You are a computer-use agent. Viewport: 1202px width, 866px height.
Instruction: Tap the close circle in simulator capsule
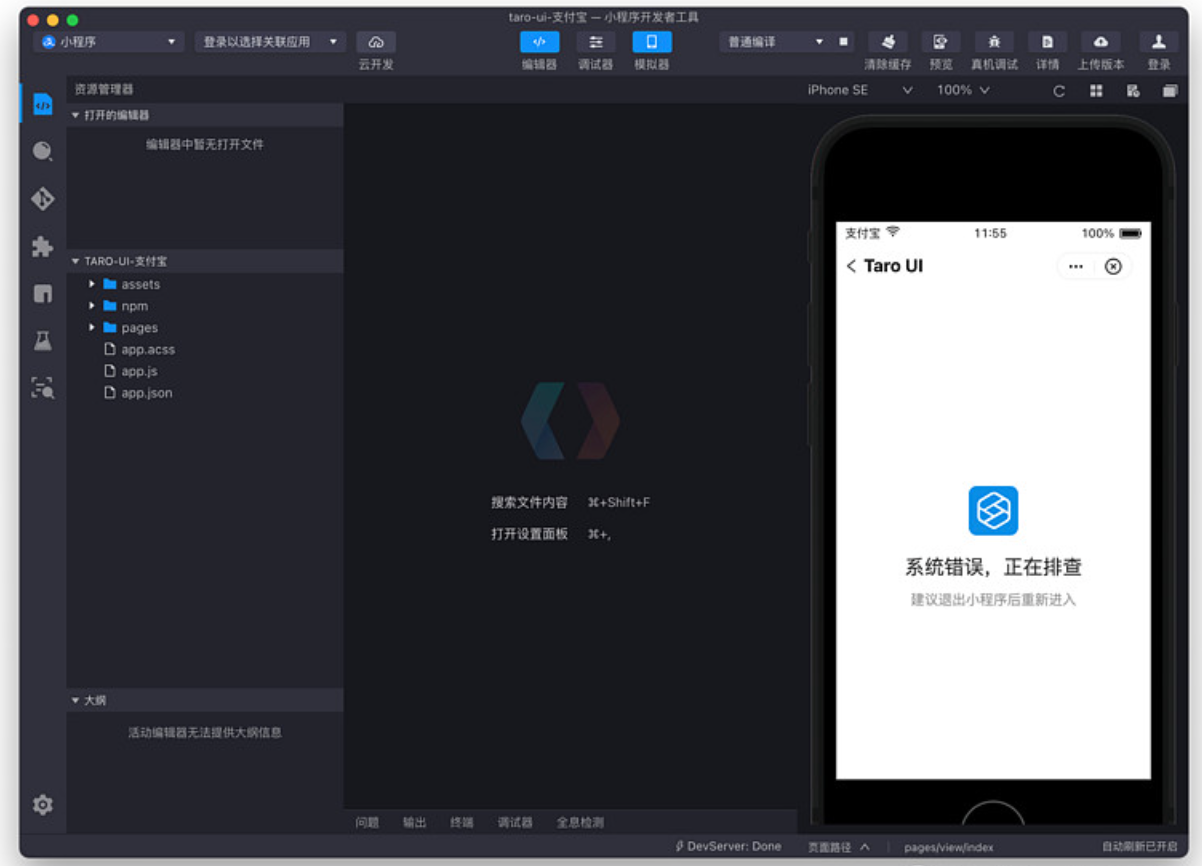click(x=1113, y=266)
